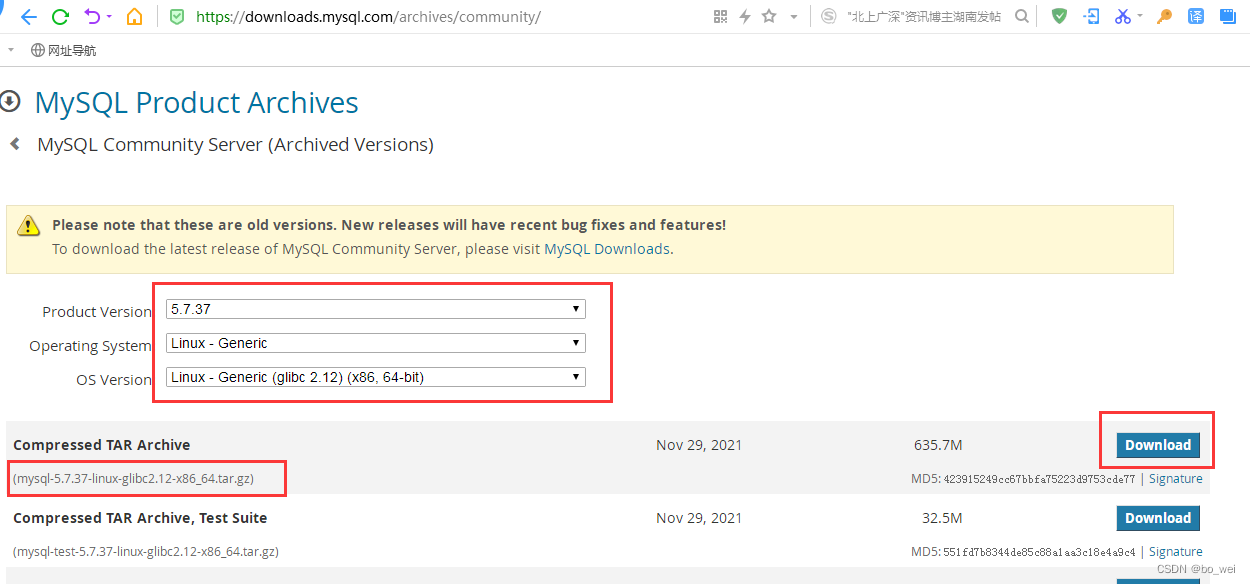Open the MySQL Downloads link
The image size is (1250, 584).
[607, 249]
